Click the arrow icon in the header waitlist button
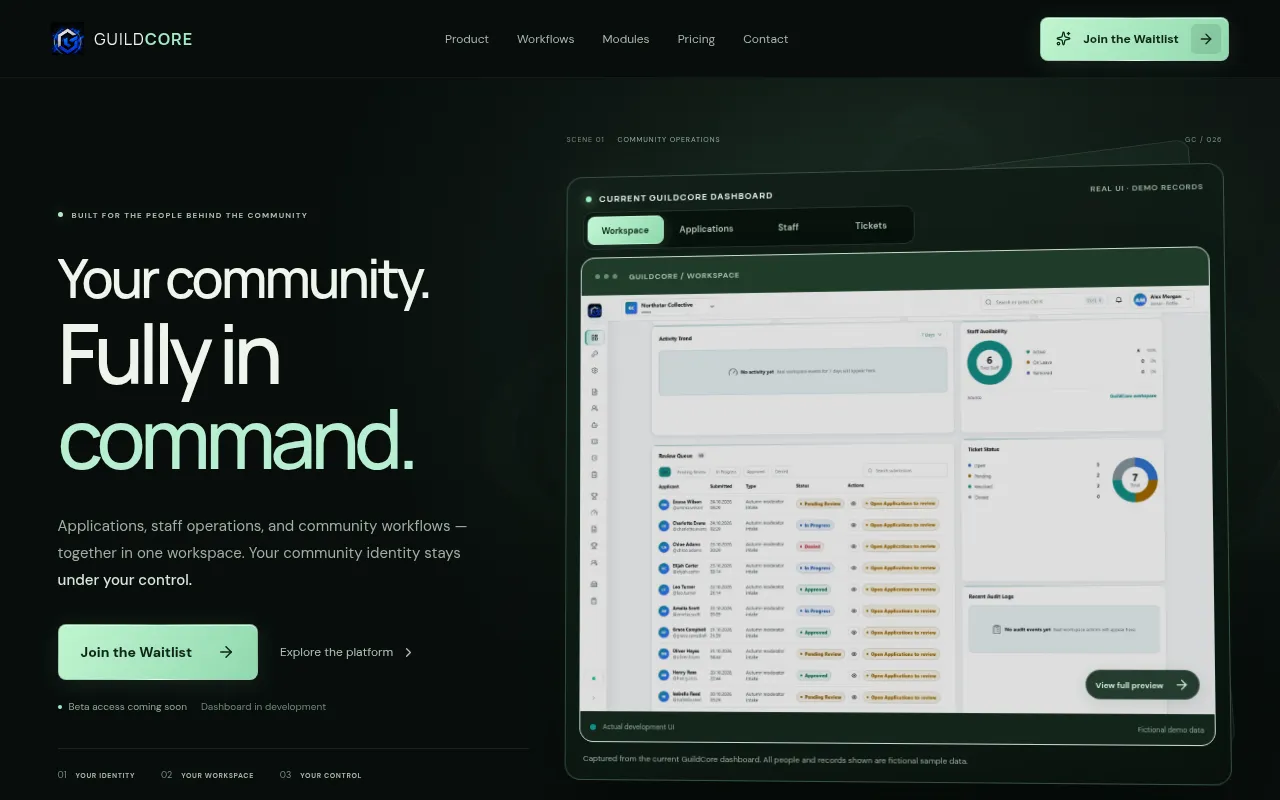Image resolution: width=1280 pixels, height=800 pixels. [x=1206, y=39]
